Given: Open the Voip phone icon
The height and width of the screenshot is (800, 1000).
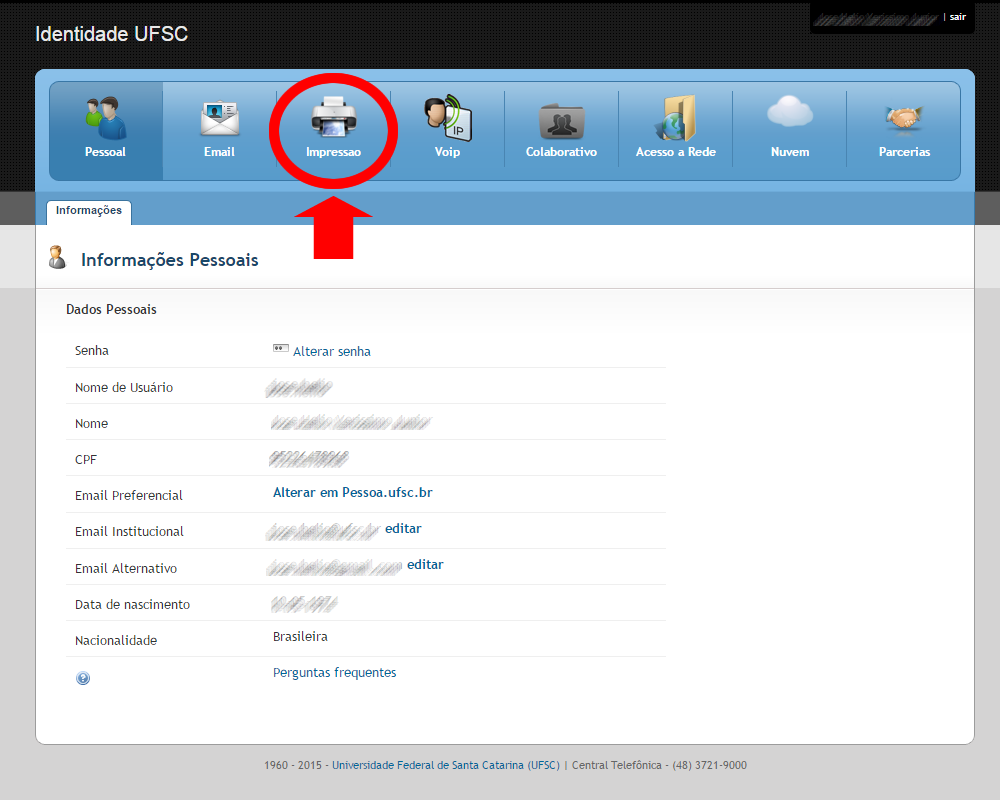Looking at the screenshot, I should (x=448, y=117).
